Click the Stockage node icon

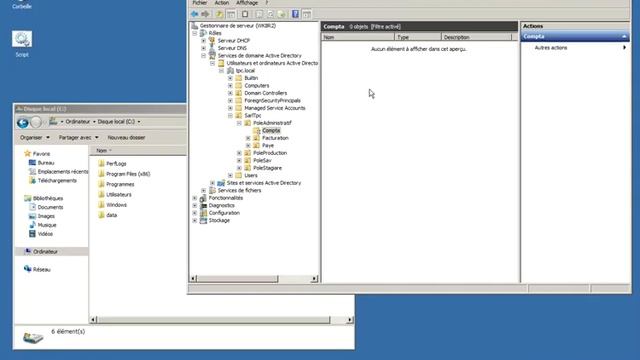click(x=203, y=220)
